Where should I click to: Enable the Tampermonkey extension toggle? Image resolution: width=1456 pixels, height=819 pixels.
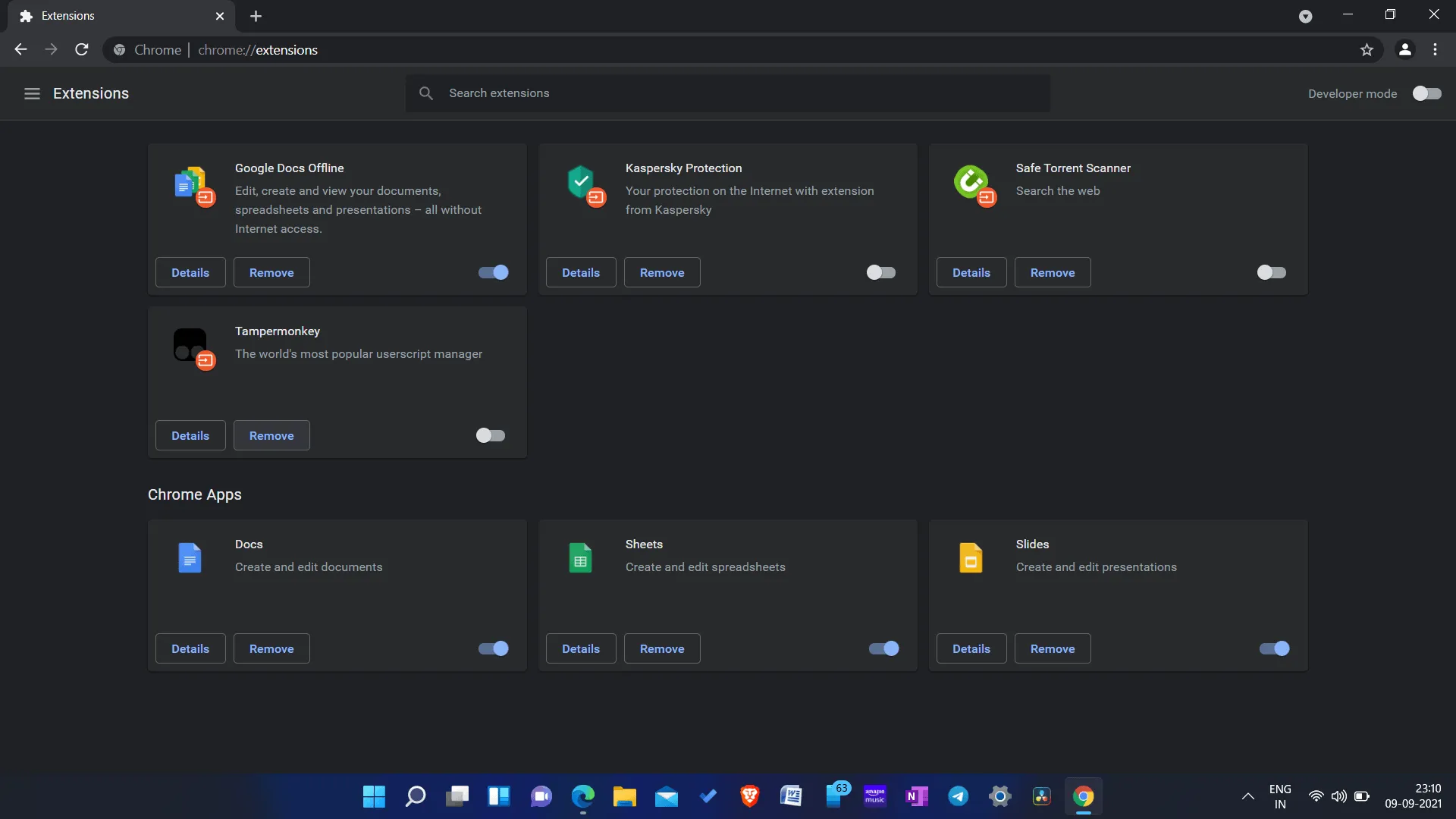[x=490, y=435]
